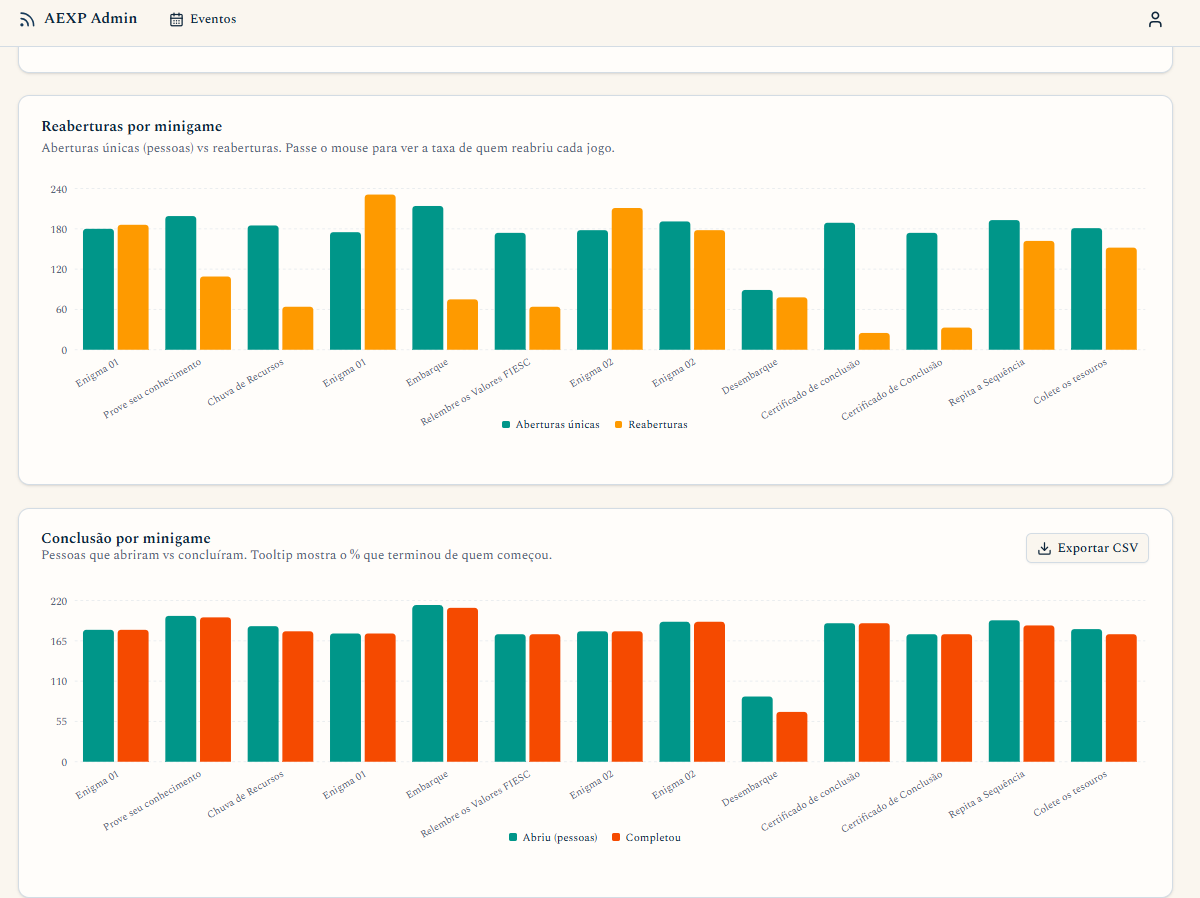This screenshot has height=898, width=1200.
Task: Toggle the Completou legend label
Action: (x=653, y=837)
